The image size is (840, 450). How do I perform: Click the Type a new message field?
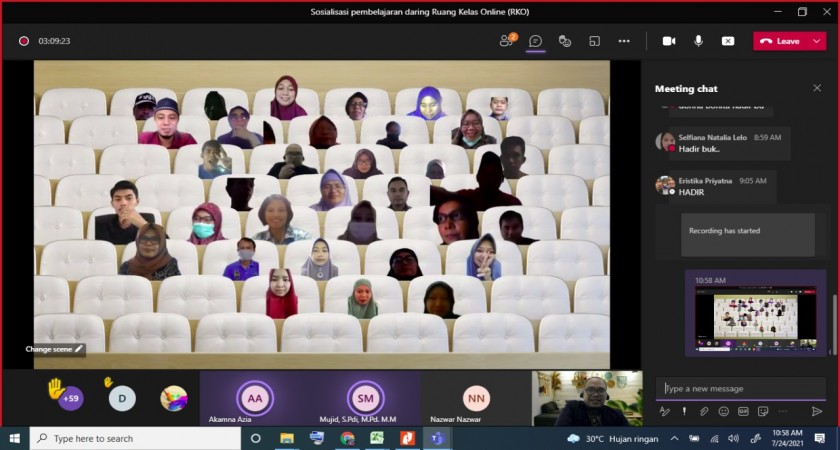[740, 388]
